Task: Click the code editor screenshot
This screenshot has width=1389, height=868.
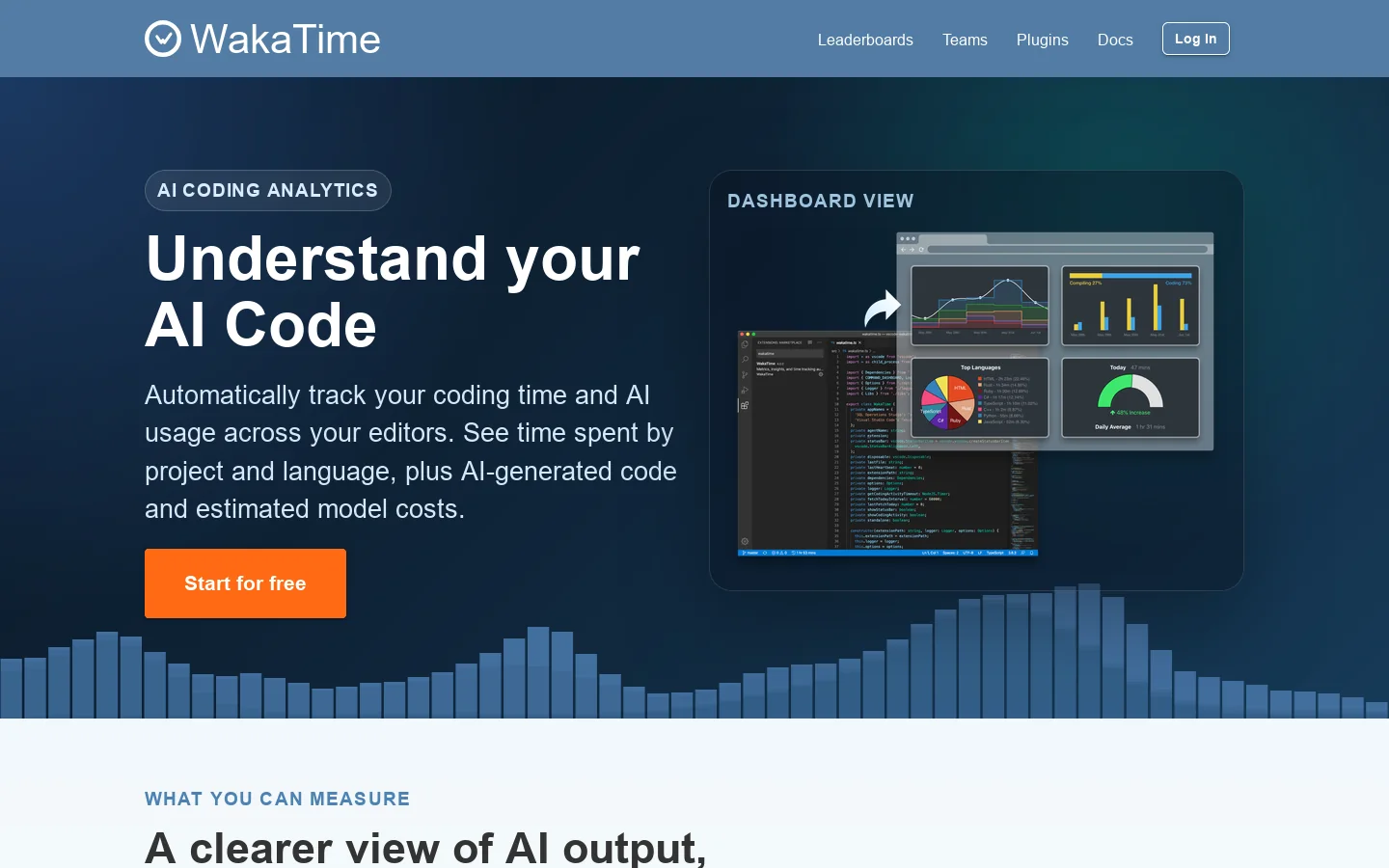Action: (x=887, y=445)
